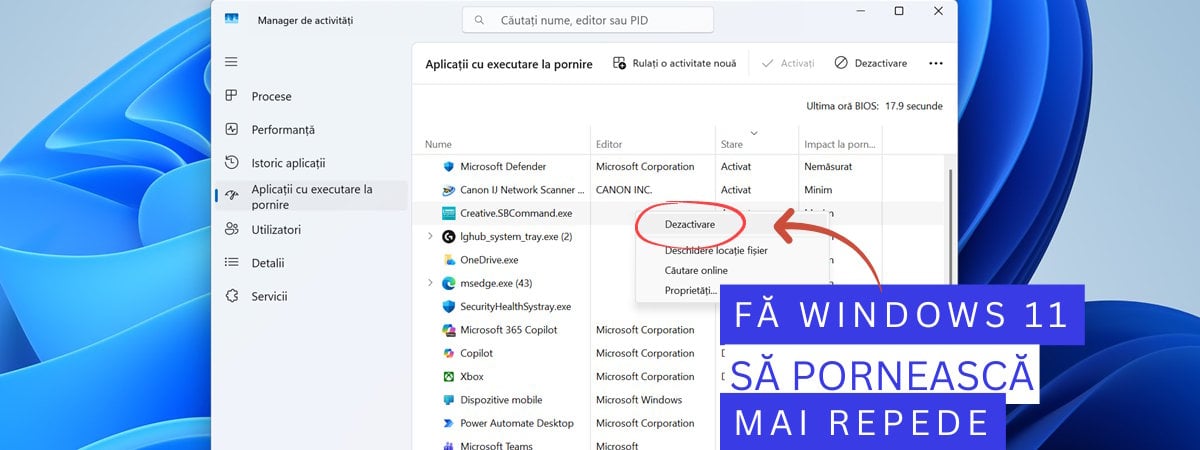Select Canon IJ Network Scanner row
This screenshot has height=450, width=1200.
pos(679,190)
